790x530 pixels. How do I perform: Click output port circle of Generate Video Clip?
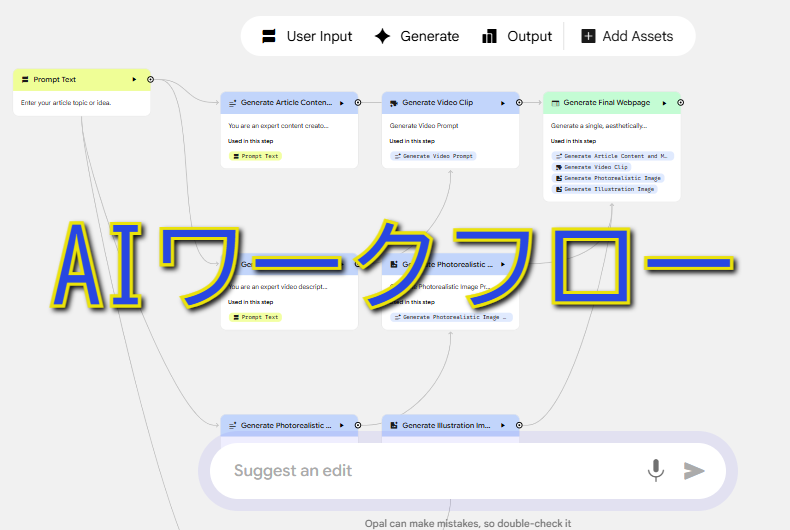[x=519, y=102]
